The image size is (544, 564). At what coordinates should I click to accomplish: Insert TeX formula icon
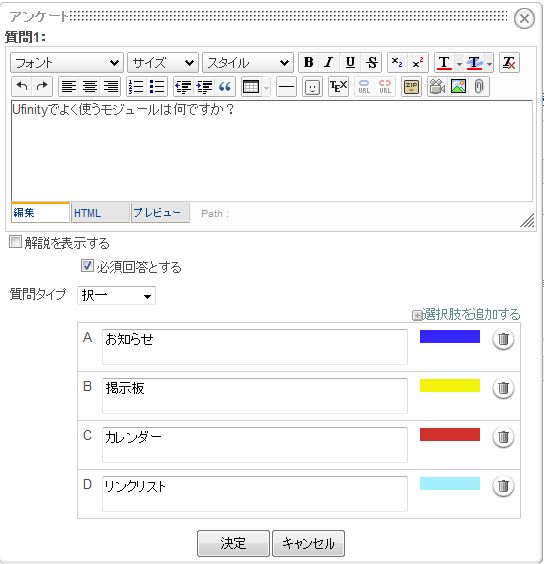point(338,87)
